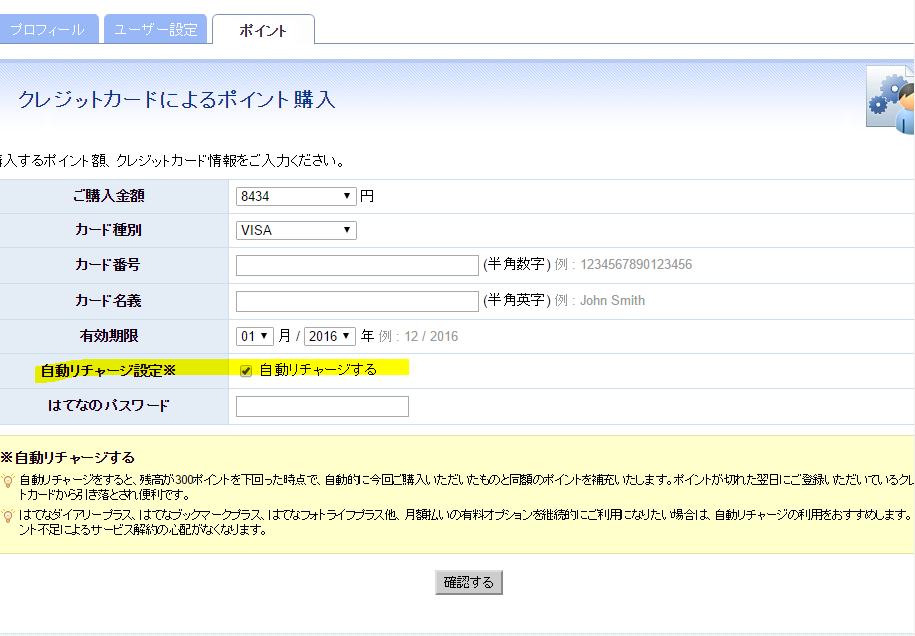Switch to the プロフィール tab

(48, 29)
